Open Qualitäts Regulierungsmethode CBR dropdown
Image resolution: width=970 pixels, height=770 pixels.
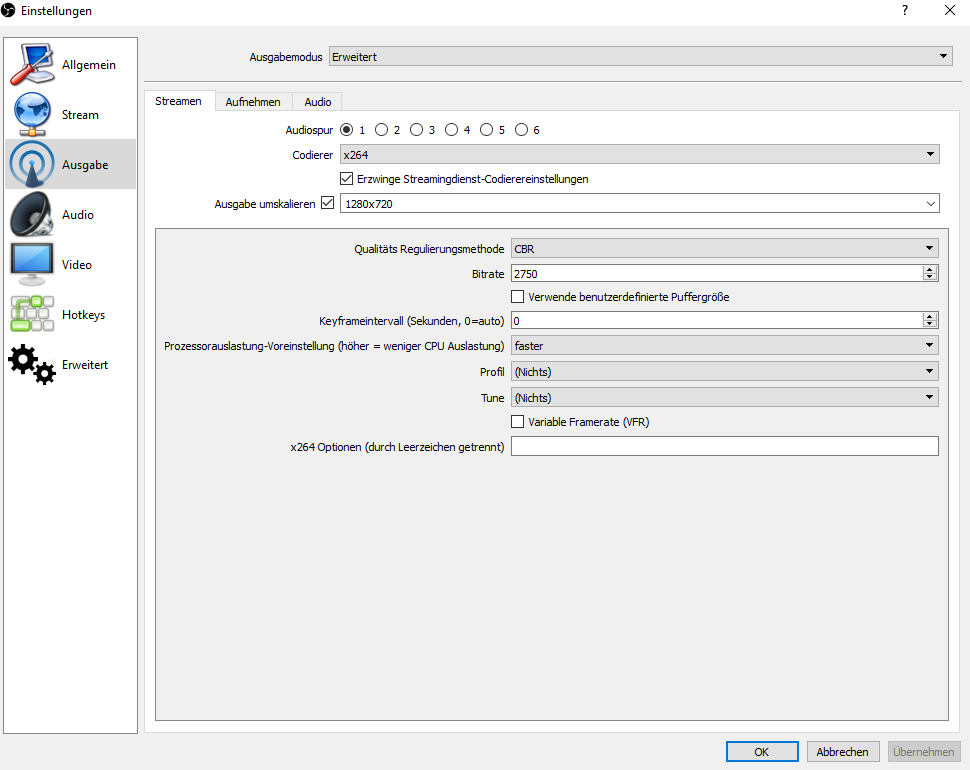[x=724, y=248]
